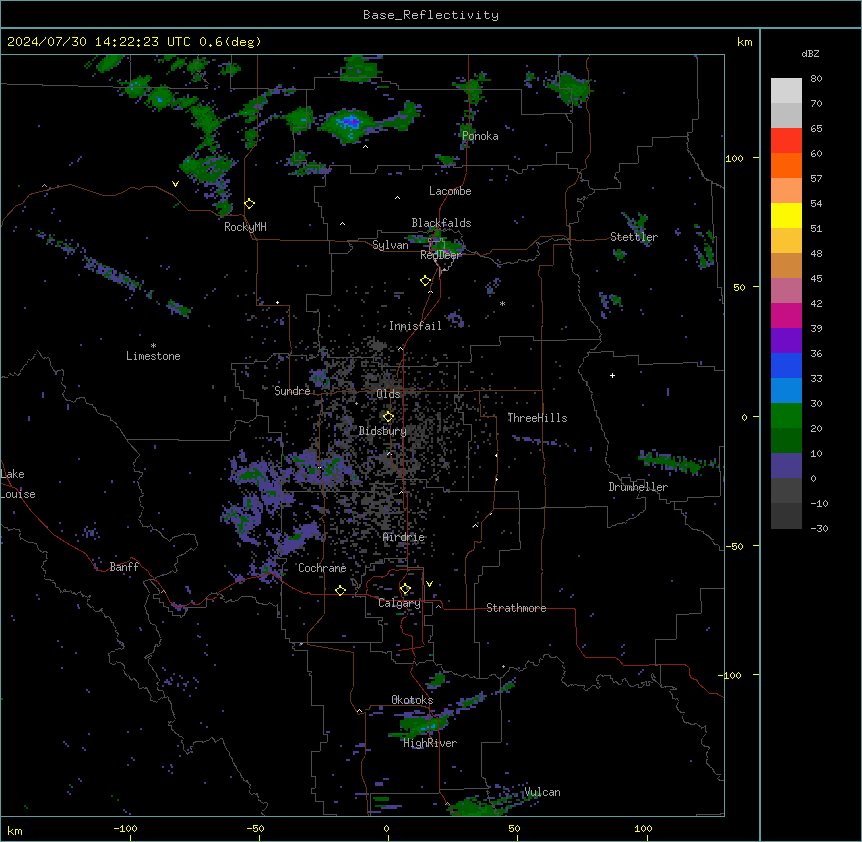Click the yellow diamond marker east of Cochrane
The height and width of the screenshot is (842, 862).
pos(340,590)
